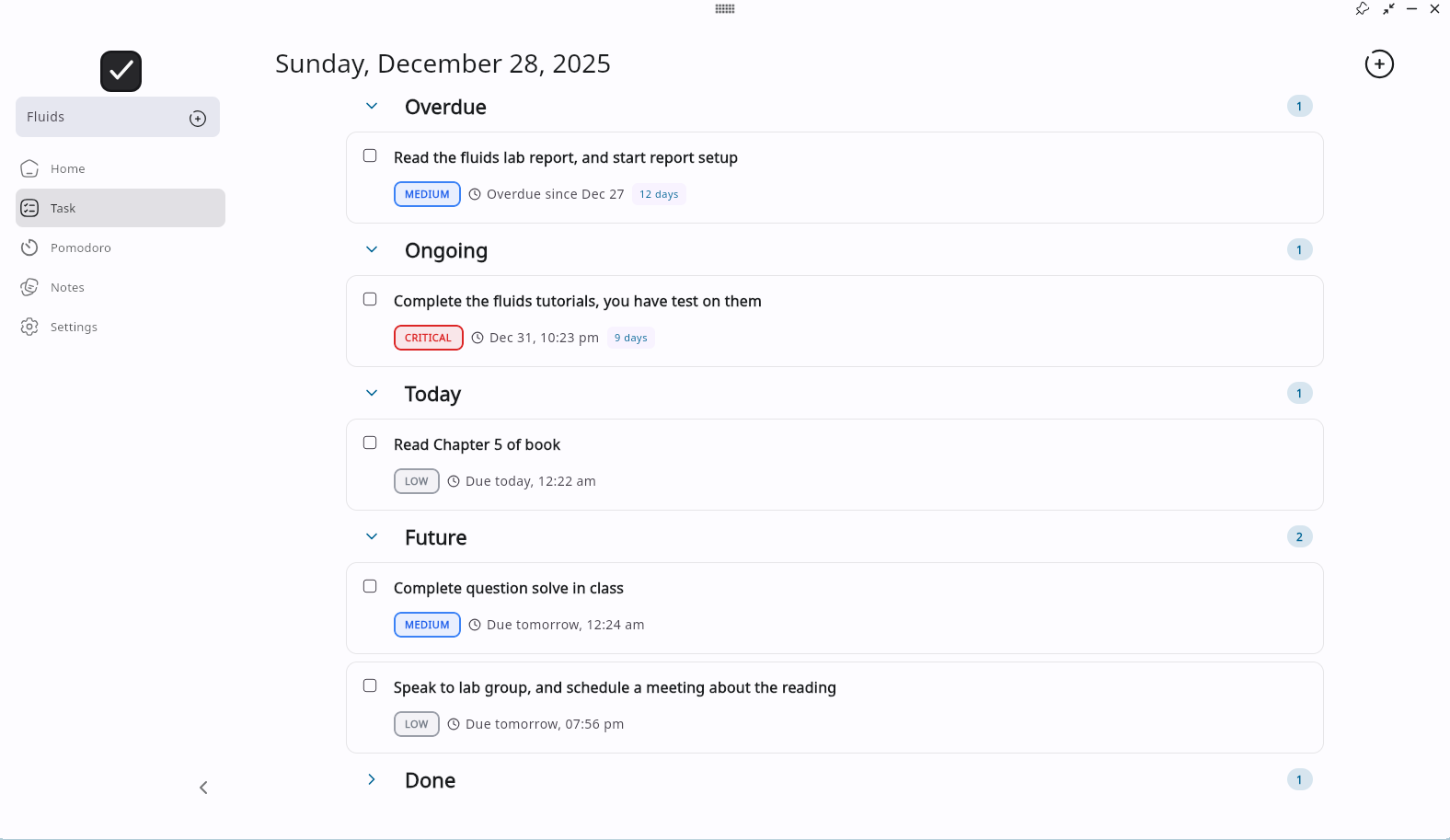Click clock icon beside Due tomorrow, 12:24 am
Image resolution: width=1450 pixels, height=840 pixels.
click(x=475, y=625)
